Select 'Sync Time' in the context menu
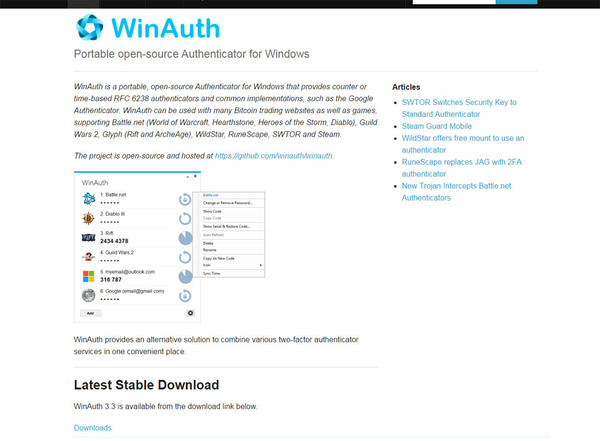The width and height of the screenshot is (600, 441). click(x=212, y=273)
